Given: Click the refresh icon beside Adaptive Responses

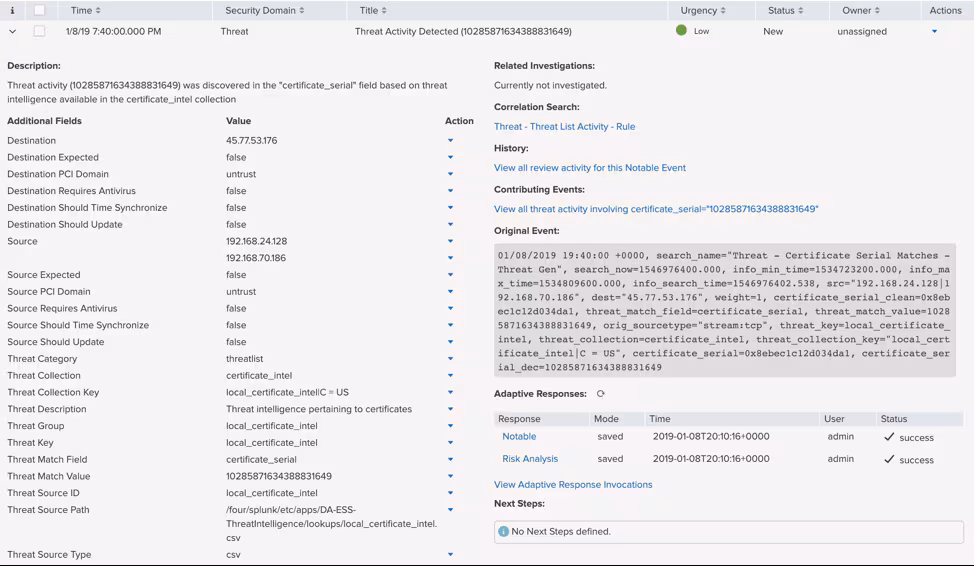Looking at the screenshot, I should tap(600, 394).
